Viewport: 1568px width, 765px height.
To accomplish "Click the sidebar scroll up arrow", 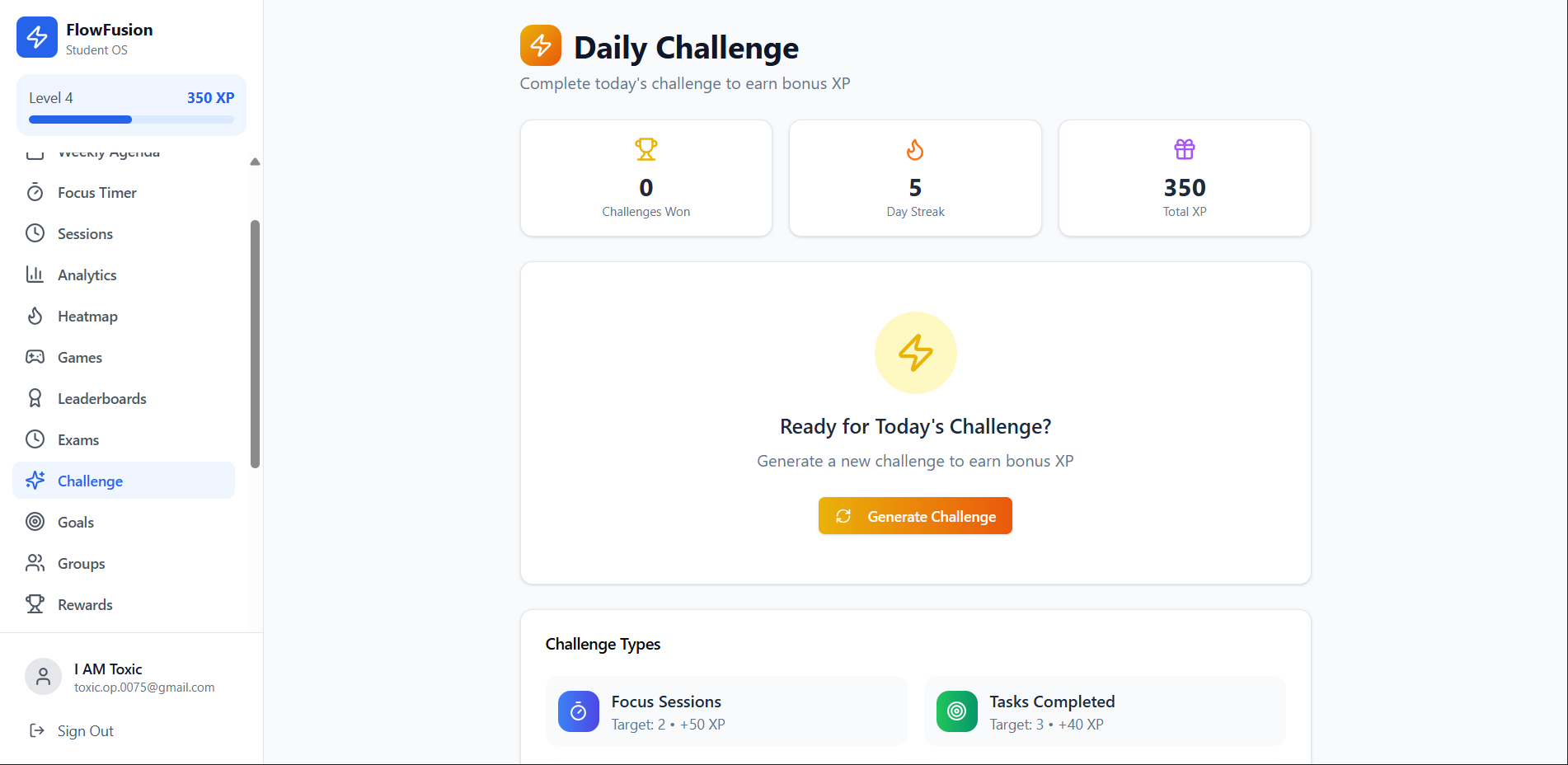I will coord(255,162).
